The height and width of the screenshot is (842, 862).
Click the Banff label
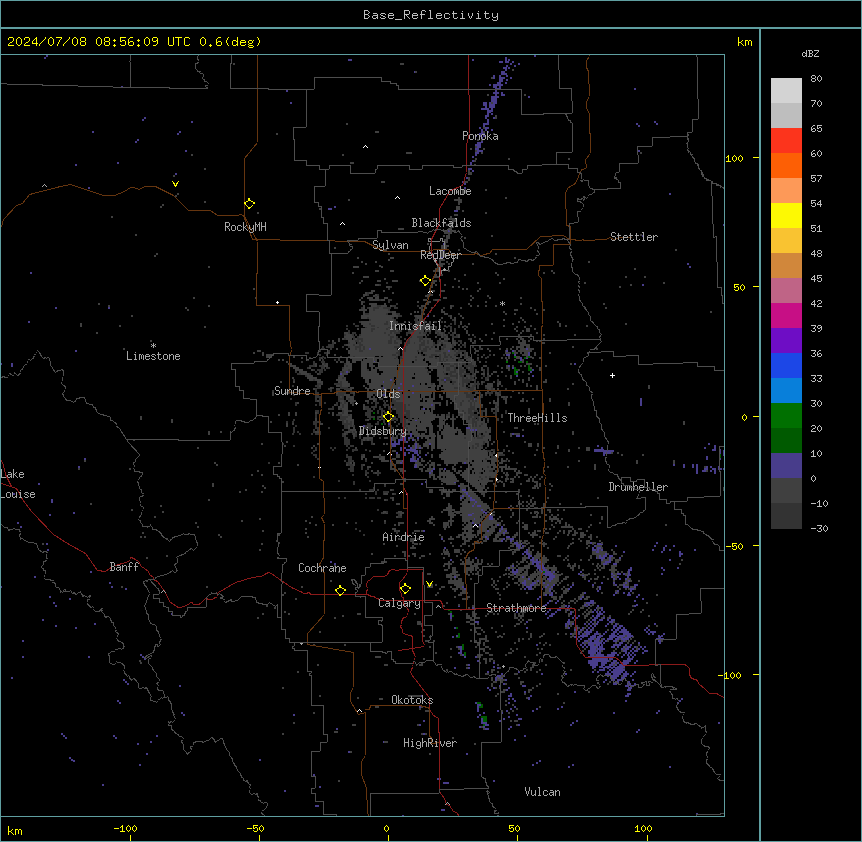pyautogui.click(x=124, y=567)
